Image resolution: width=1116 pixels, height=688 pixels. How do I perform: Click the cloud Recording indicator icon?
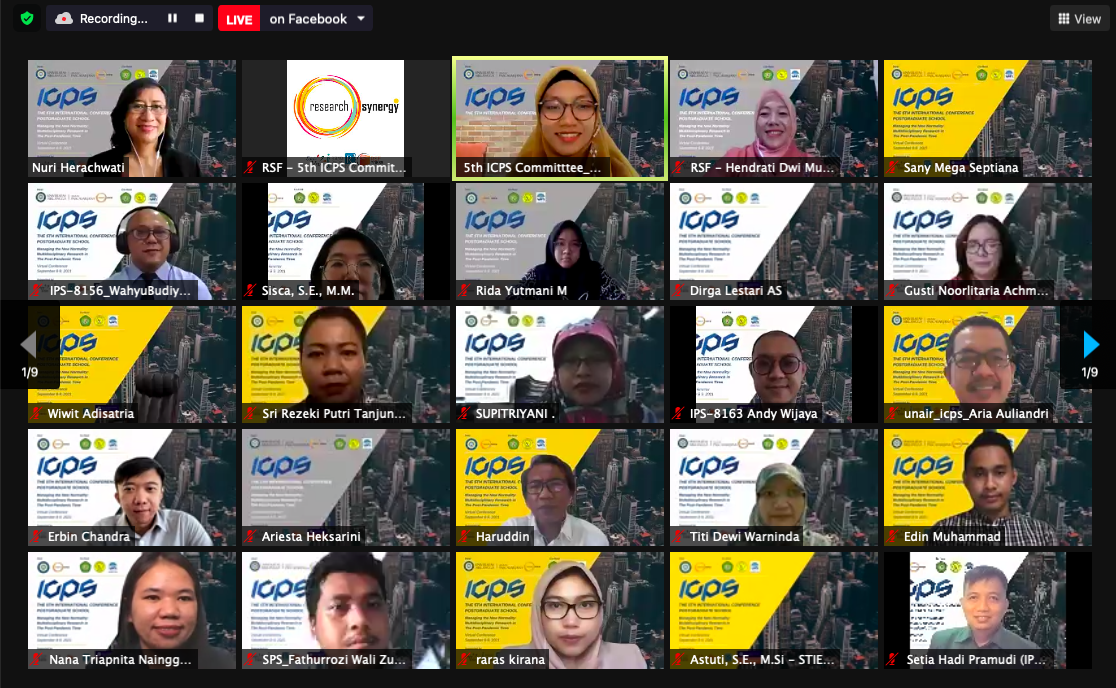[64, 18]
